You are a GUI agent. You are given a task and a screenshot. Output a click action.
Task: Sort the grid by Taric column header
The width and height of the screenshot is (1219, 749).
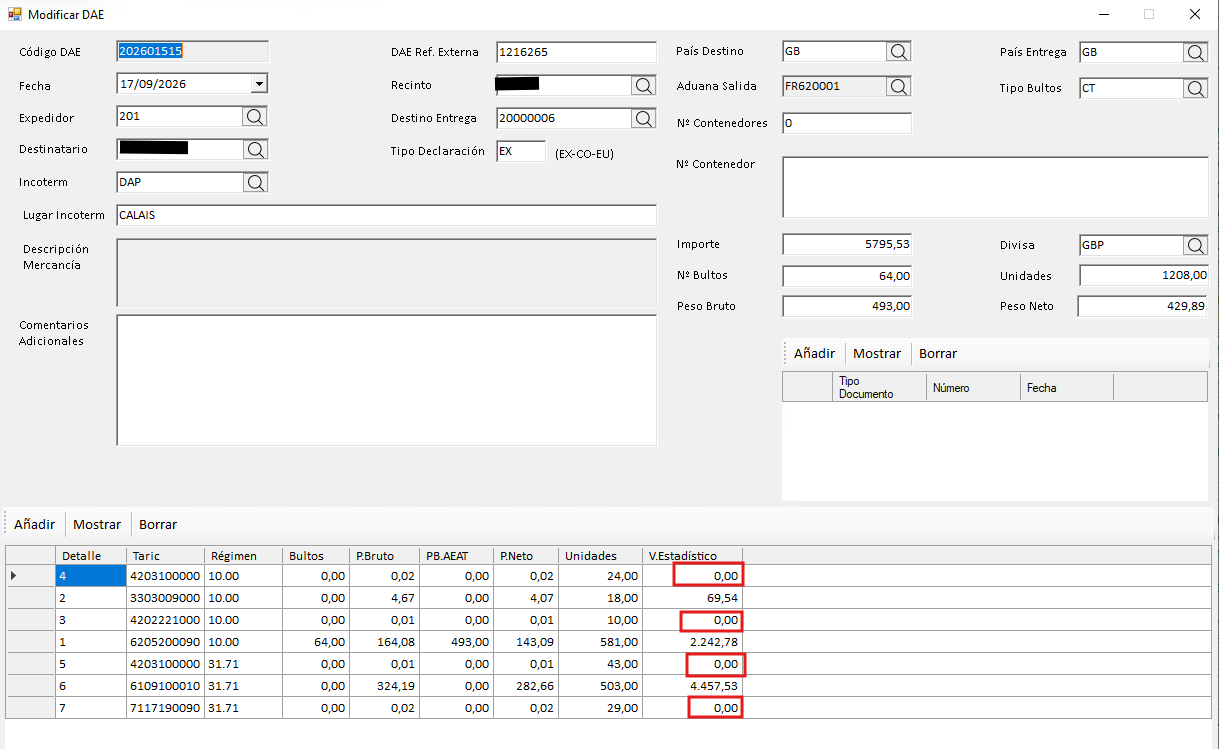165,556
